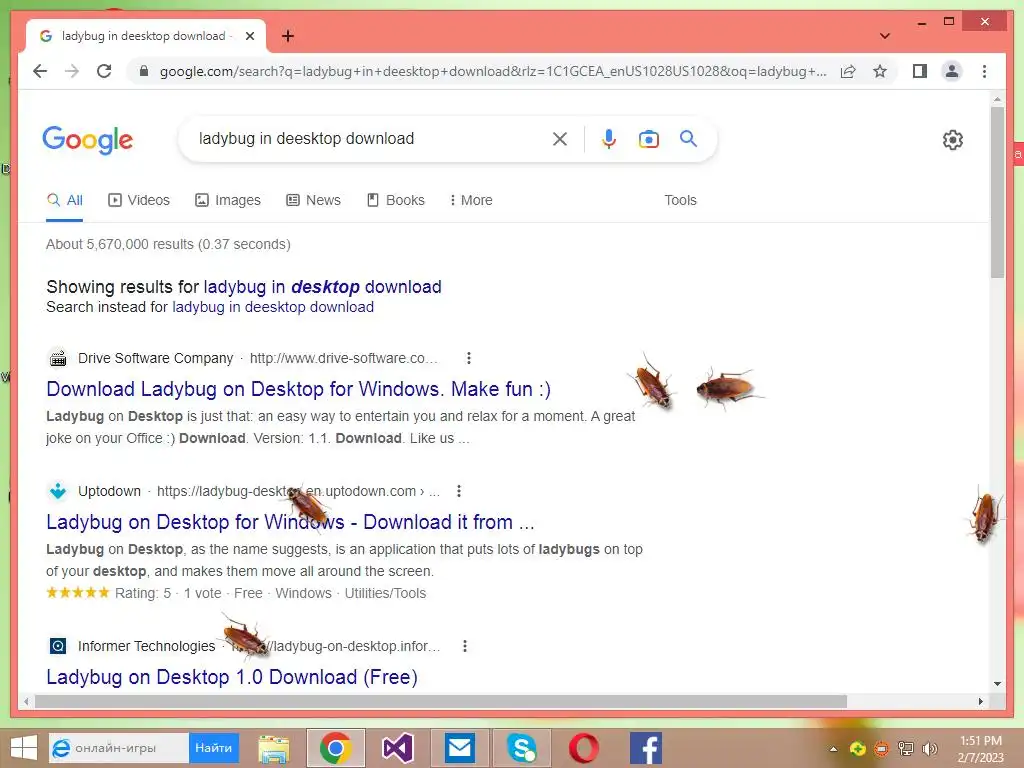Open options for the Uptodown result
The image size is (1024, 768).
[x=458, y=491]
